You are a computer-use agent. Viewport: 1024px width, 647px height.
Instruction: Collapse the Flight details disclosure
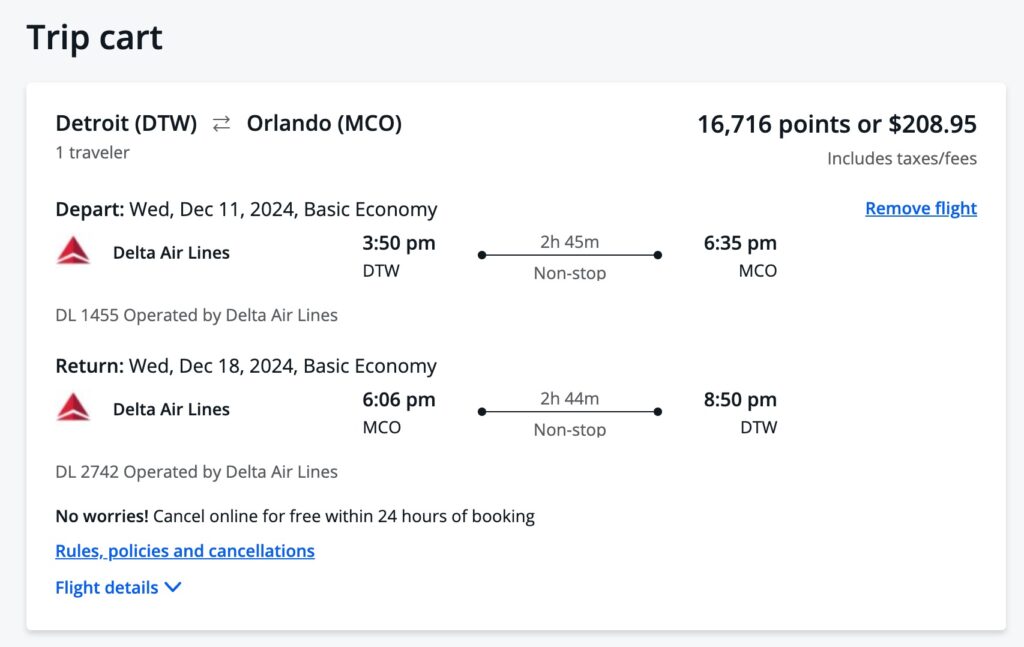pyautogui.click(x=119, y=588)
